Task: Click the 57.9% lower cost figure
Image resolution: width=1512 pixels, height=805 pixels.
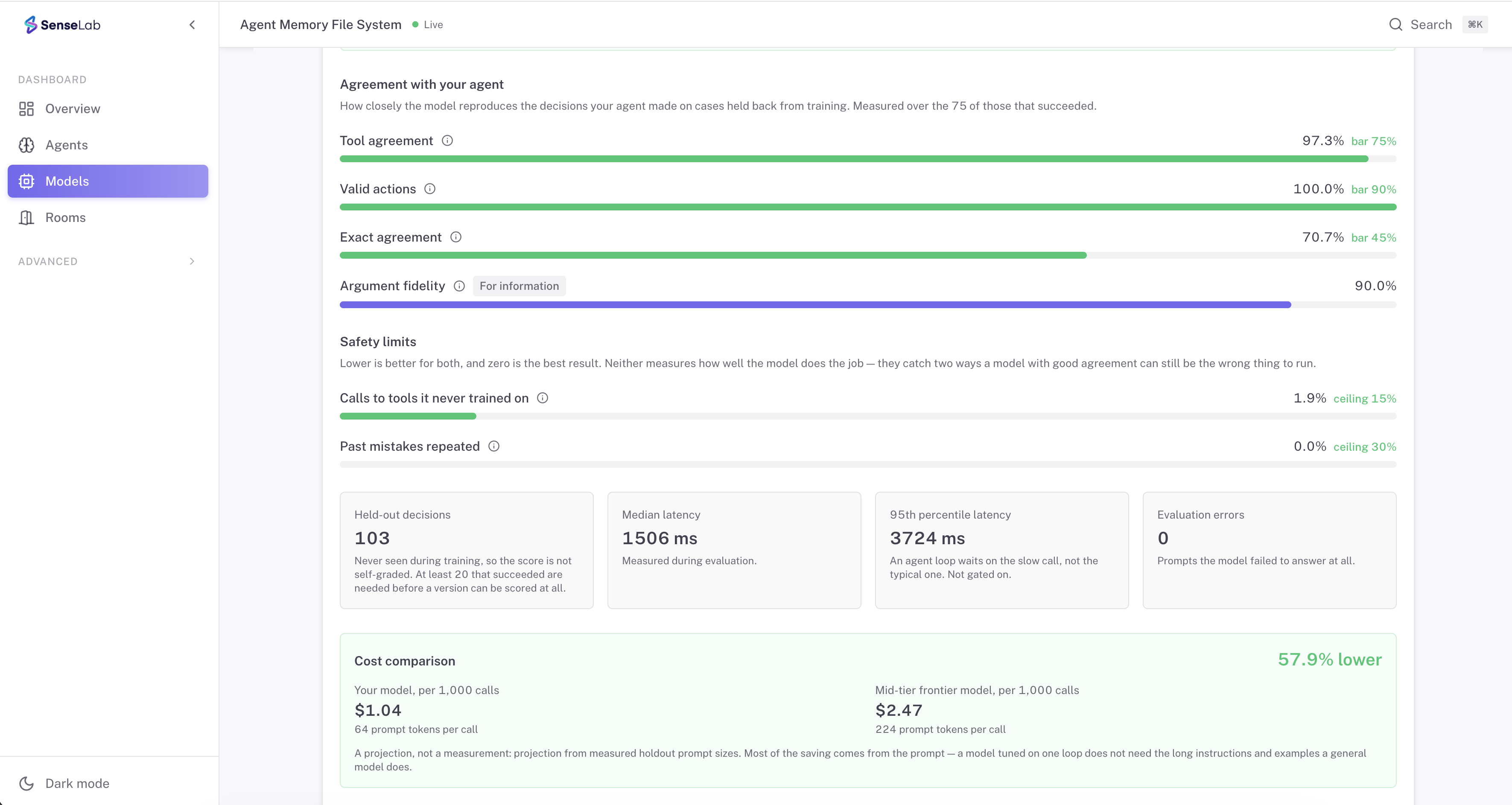Action: (x=1329, y=659)
